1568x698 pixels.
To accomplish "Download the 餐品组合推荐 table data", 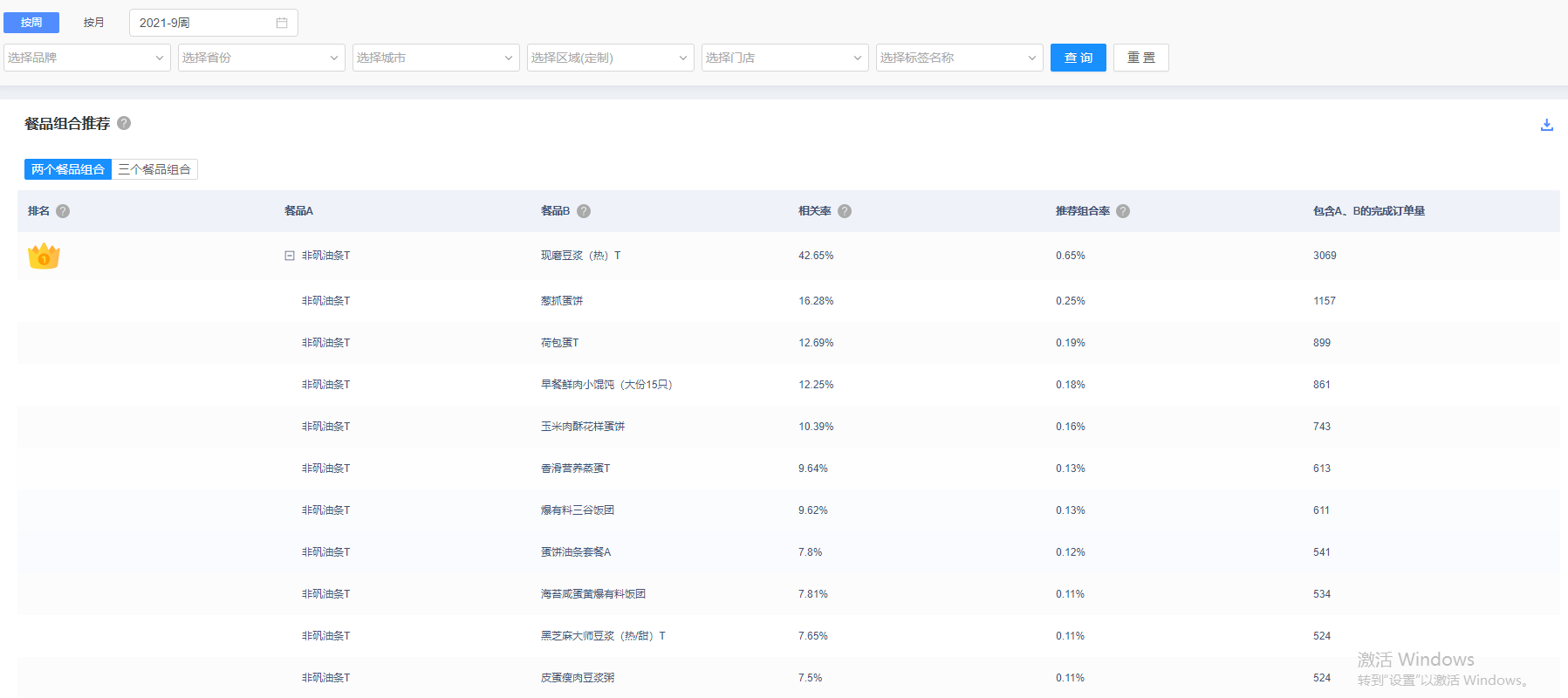I will 1546,125.
